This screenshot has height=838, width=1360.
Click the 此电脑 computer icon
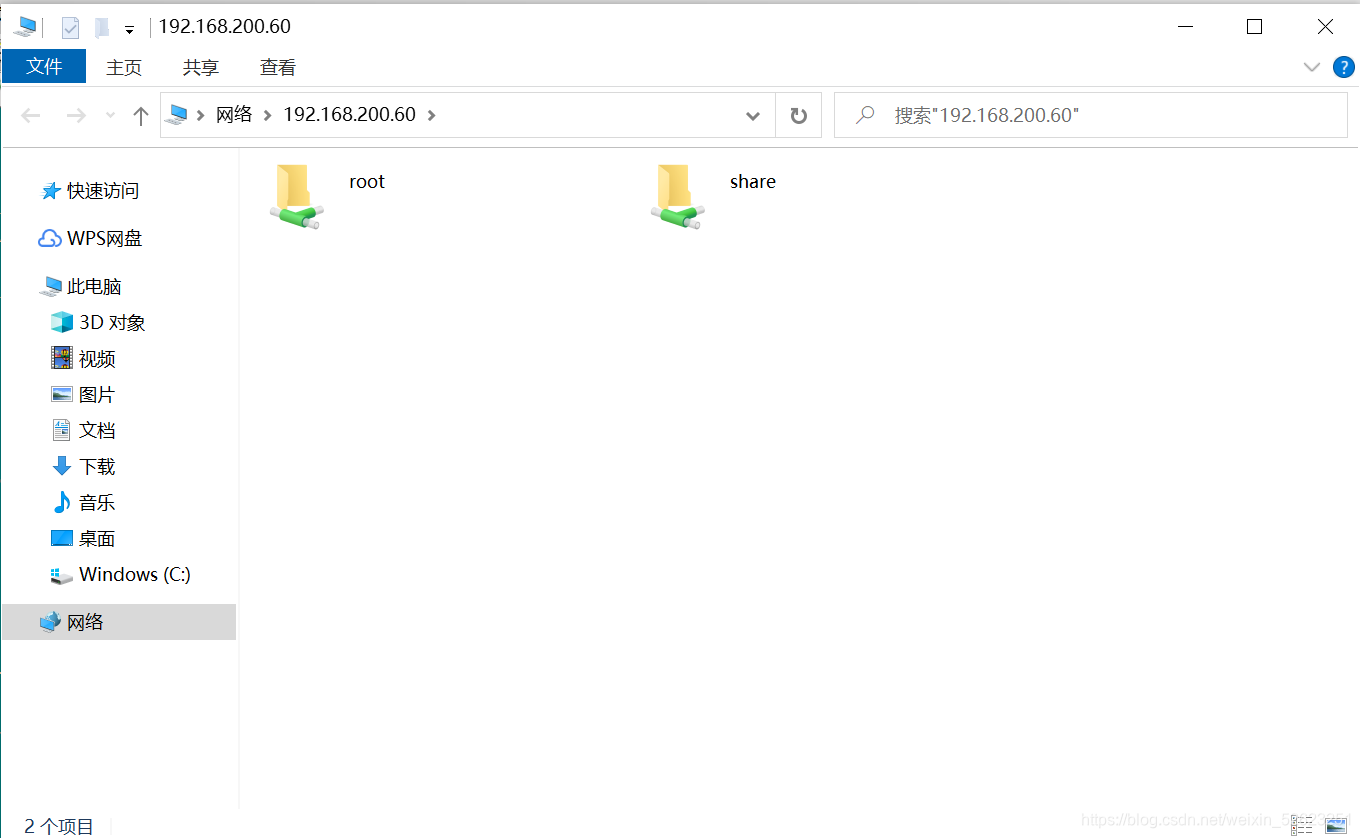(x=51, y=287)
